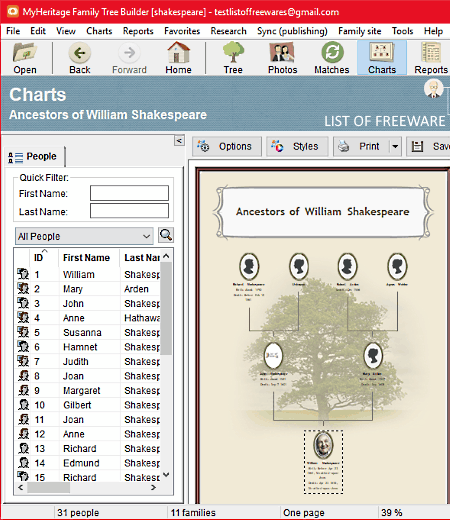Open the Charts menu

[99, 31]
